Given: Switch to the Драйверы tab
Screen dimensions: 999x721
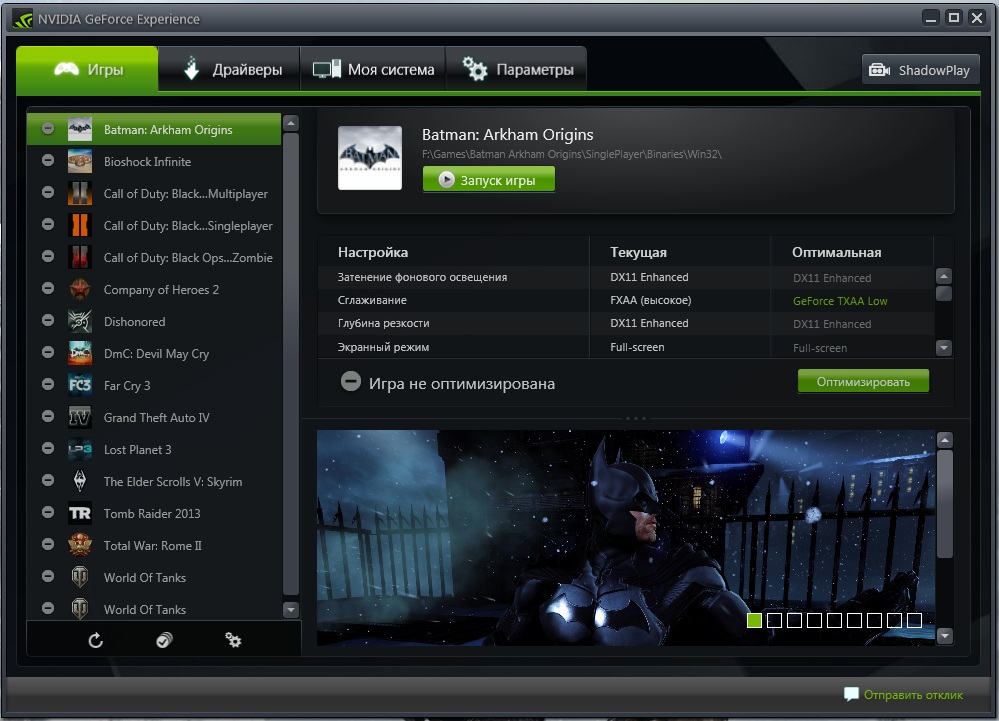Looking at the screenshot, I should click(229, 69).
